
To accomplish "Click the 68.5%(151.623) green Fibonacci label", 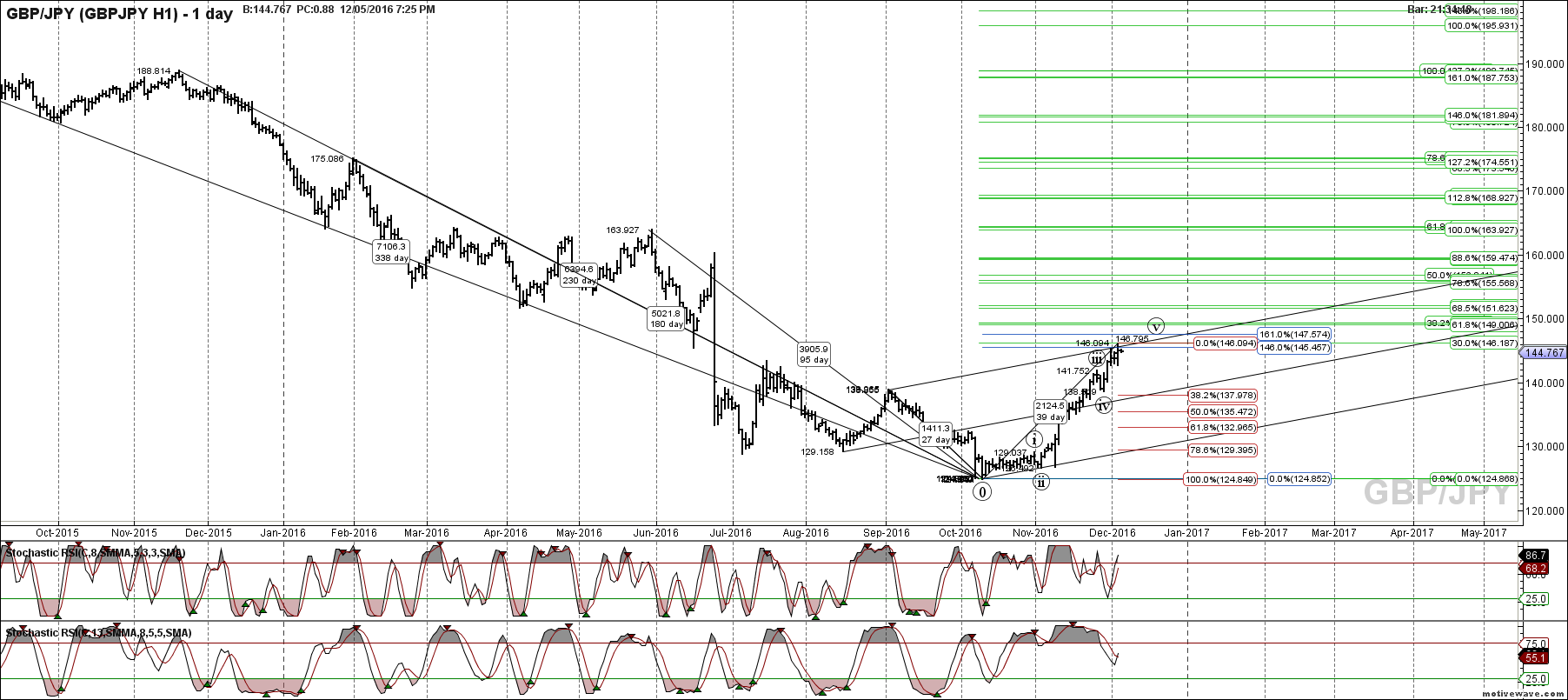I will [1485, 309].
